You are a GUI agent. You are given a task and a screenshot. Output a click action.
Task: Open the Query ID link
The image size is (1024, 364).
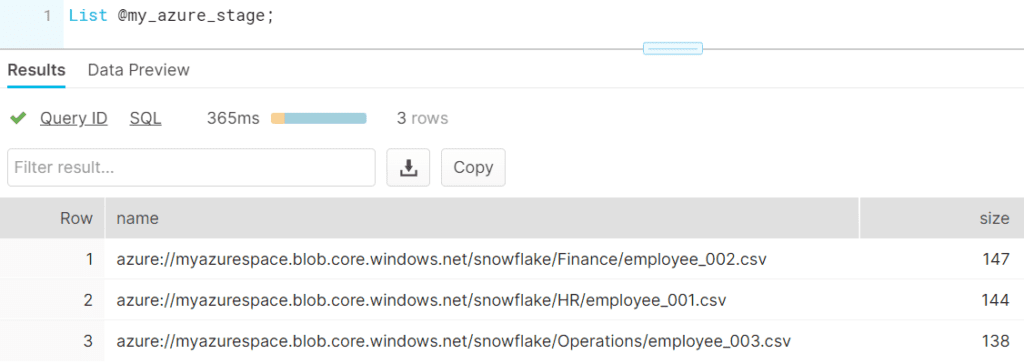pos(74,118)
